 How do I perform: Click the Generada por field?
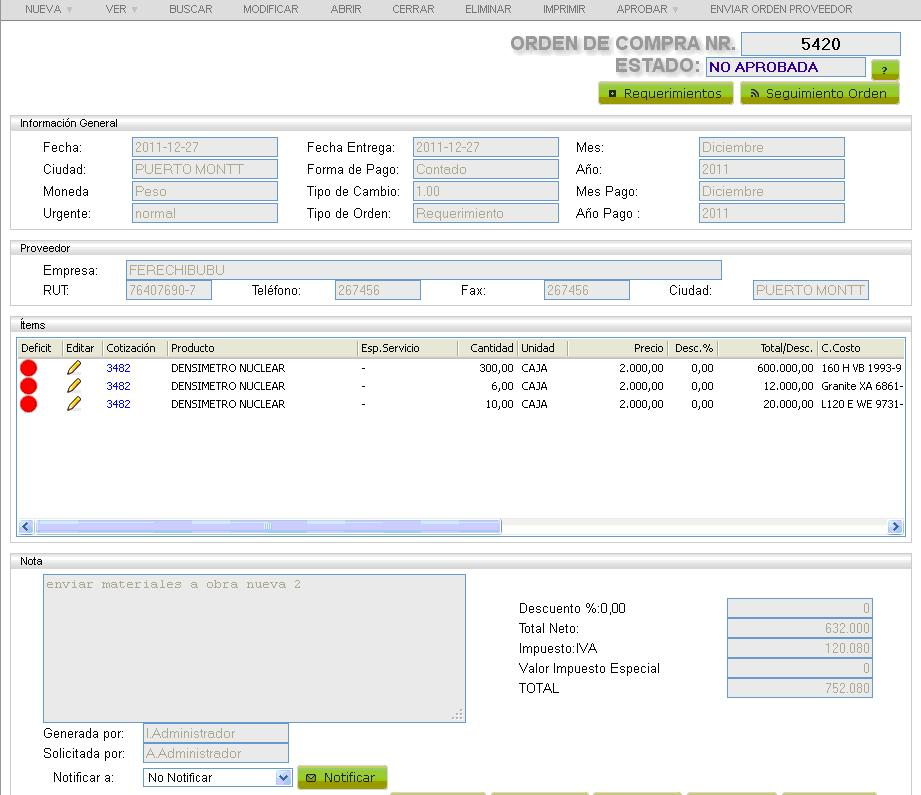tap(216, 733)
